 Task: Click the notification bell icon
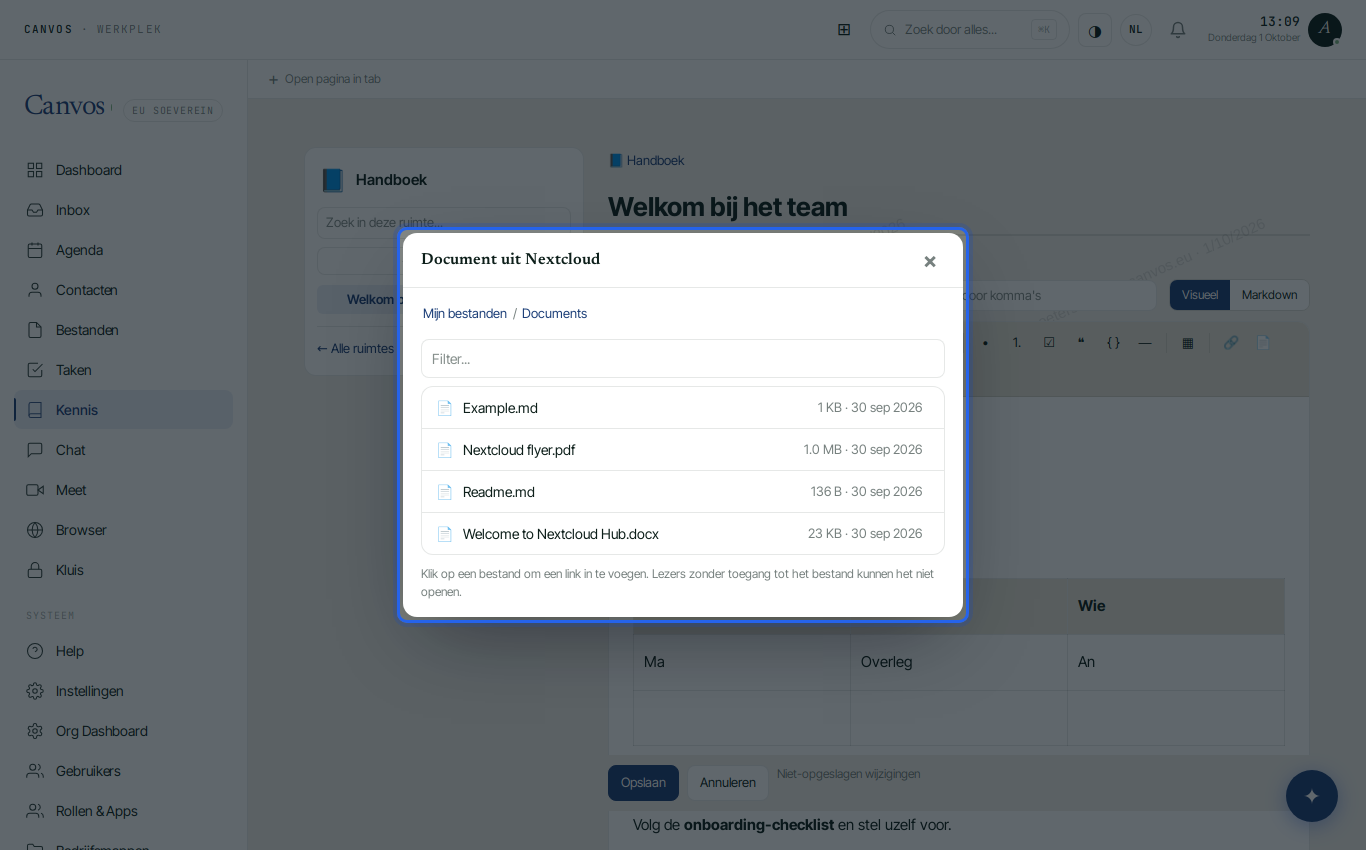pyautogui.click(x=1178, y=30)
